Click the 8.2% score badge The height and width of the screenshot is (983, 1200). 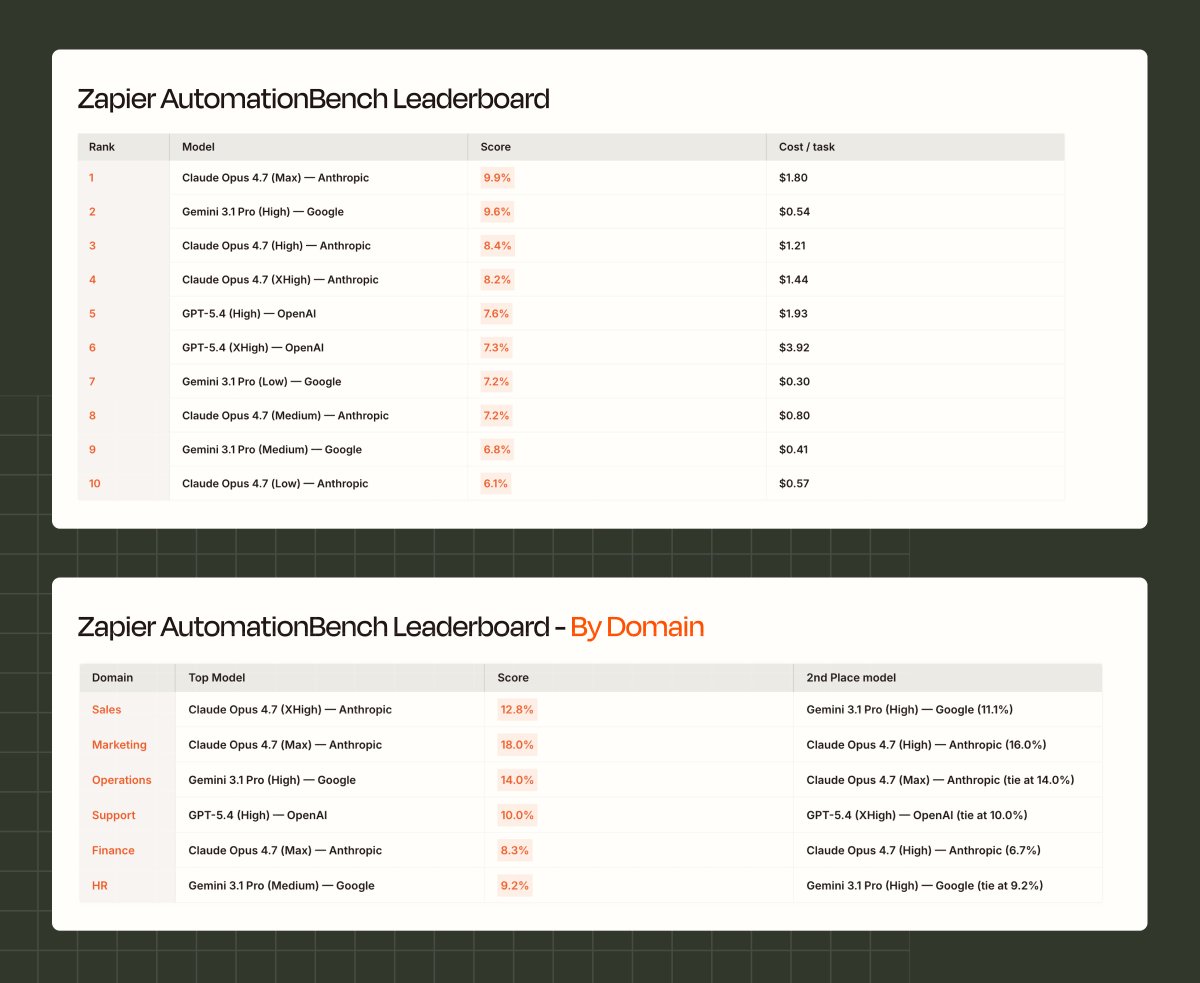click(x=496, y=280)
